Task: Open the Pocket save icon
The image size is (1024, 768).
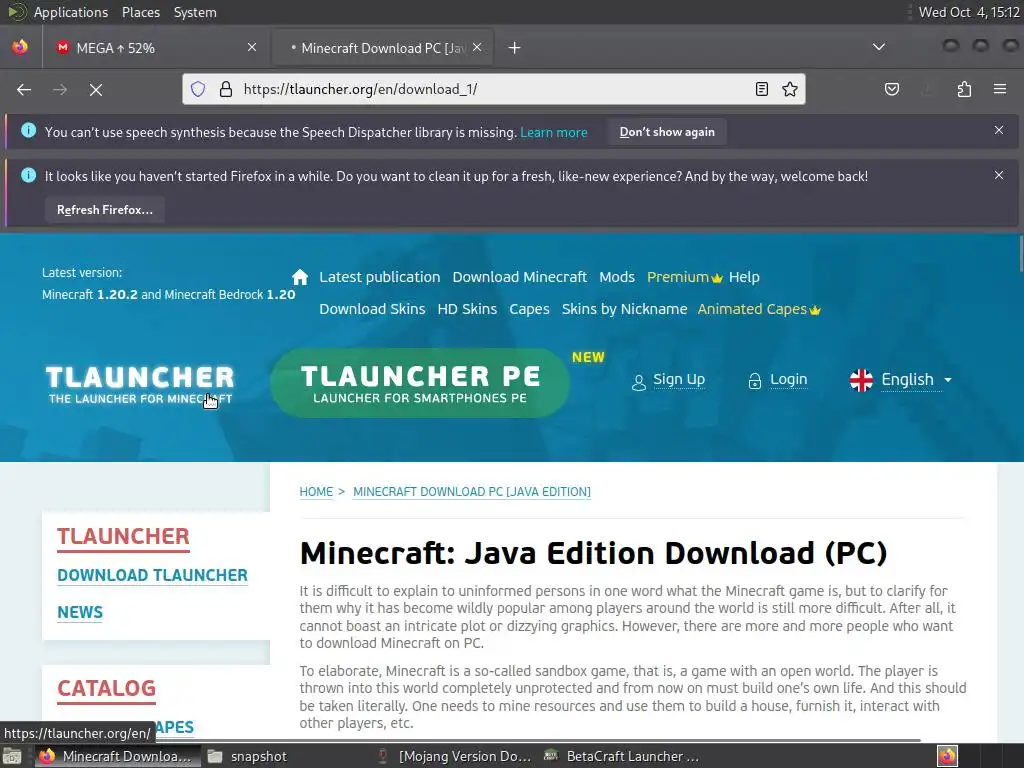Action: [892, 89]
